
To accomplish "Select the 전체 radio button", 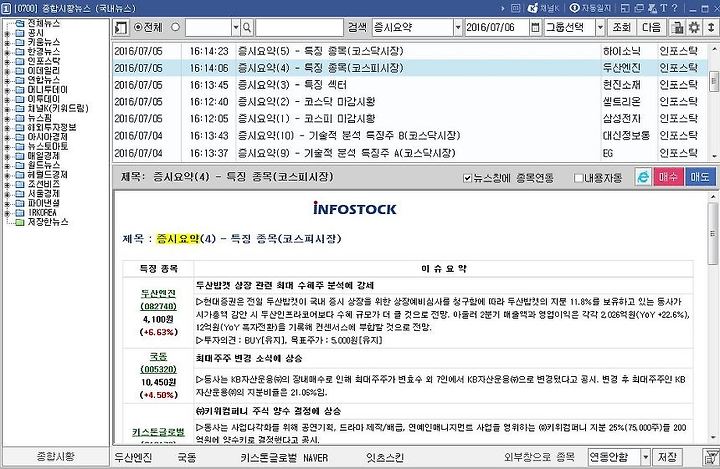I will click(x=137, y=27).
